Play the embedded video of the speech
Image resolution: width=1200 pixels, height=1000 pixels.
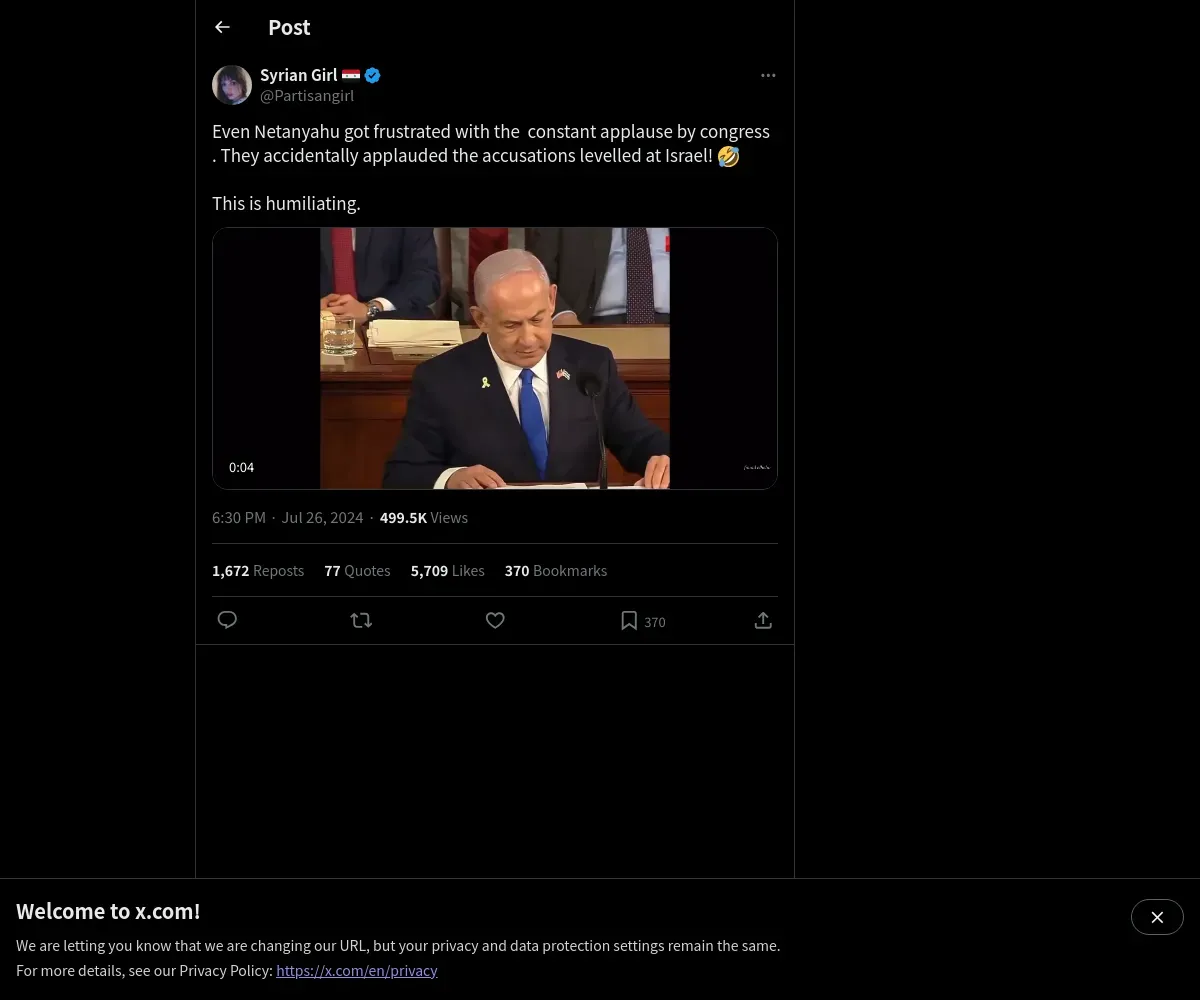494,358
